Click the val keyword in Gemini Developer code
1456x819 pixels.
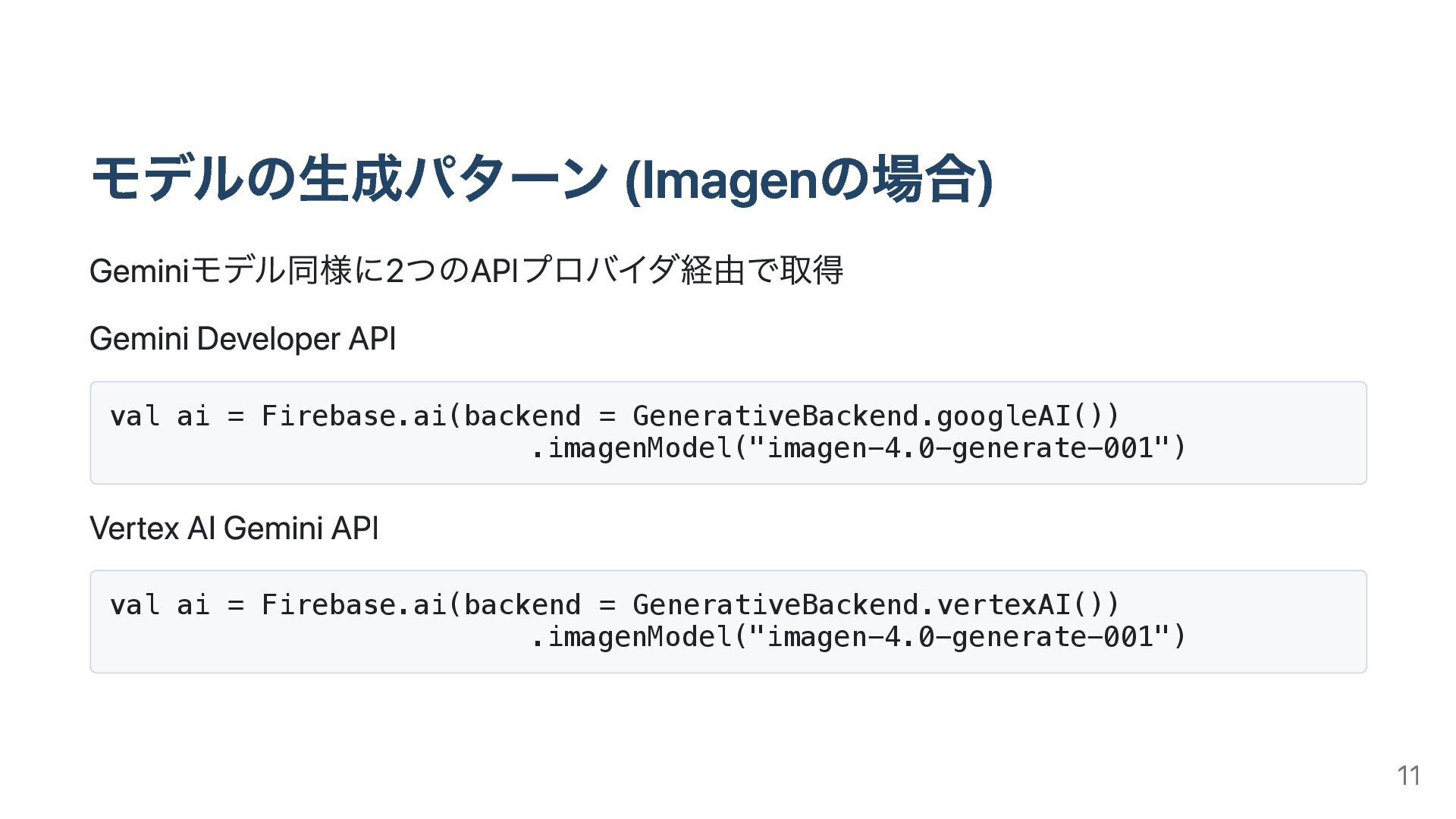click(135, 416)
